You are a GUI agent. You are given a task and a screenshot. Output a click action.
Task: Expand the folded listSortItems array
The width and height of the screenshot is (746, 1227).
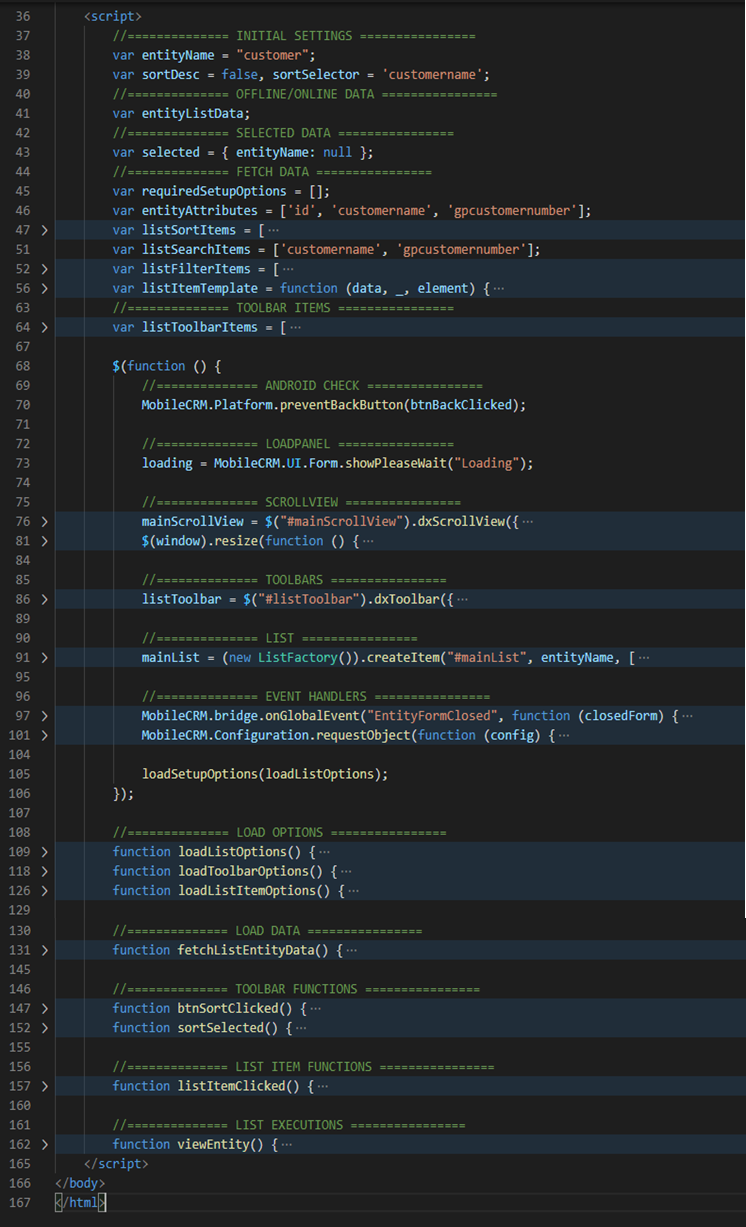coord(44,230)
